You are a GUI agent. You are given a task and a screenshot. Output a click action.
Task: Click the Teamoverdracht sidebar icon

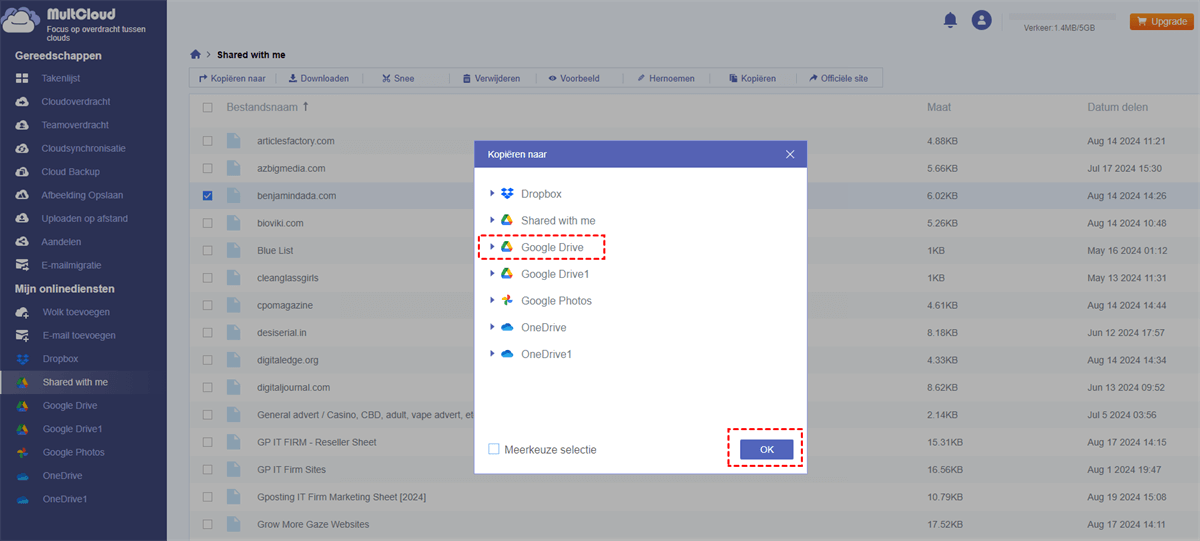coord(22,125)
